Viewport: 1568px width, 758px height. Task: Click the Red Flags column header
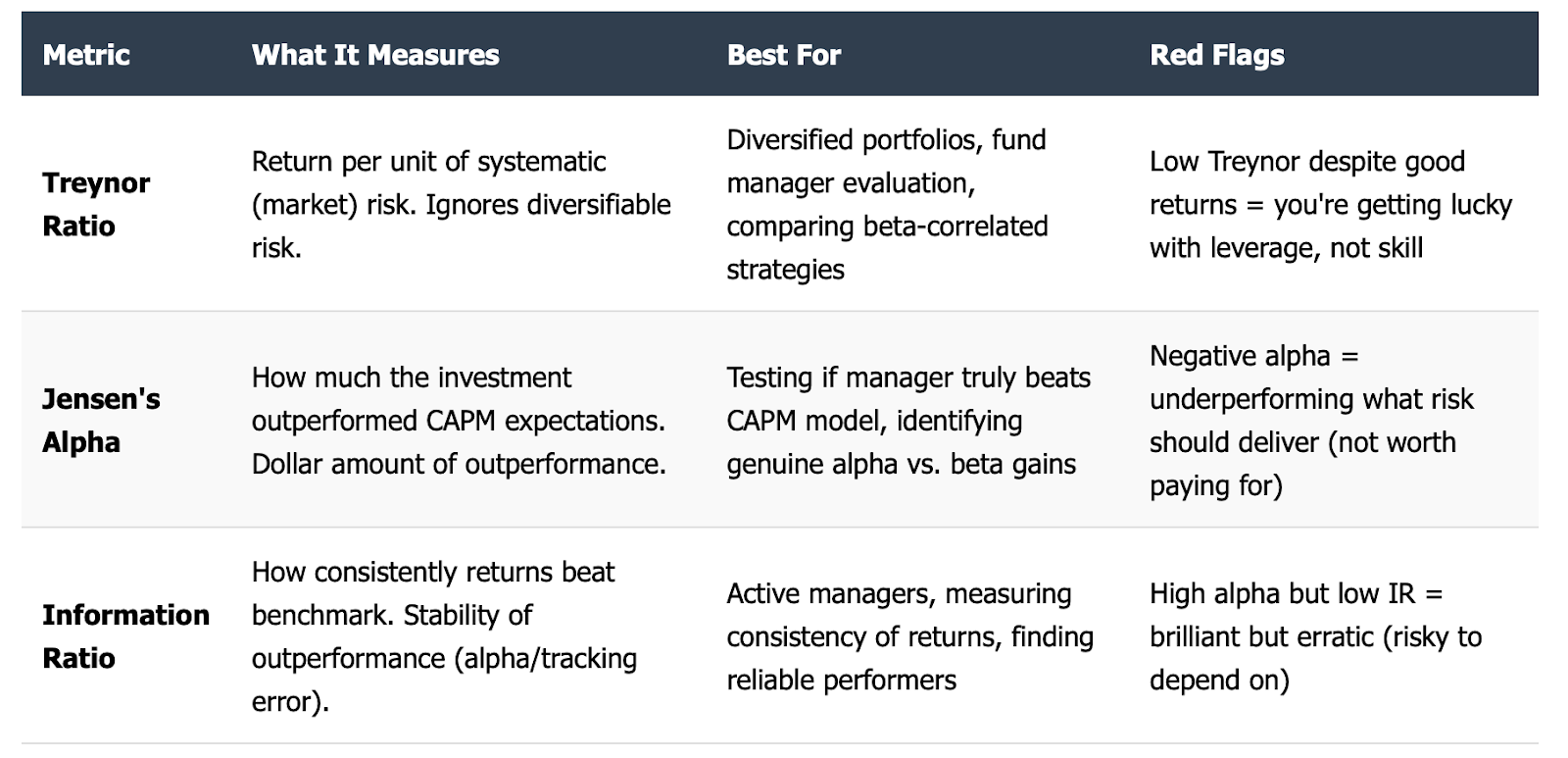pyautogui.click(x=1217, y=55)
